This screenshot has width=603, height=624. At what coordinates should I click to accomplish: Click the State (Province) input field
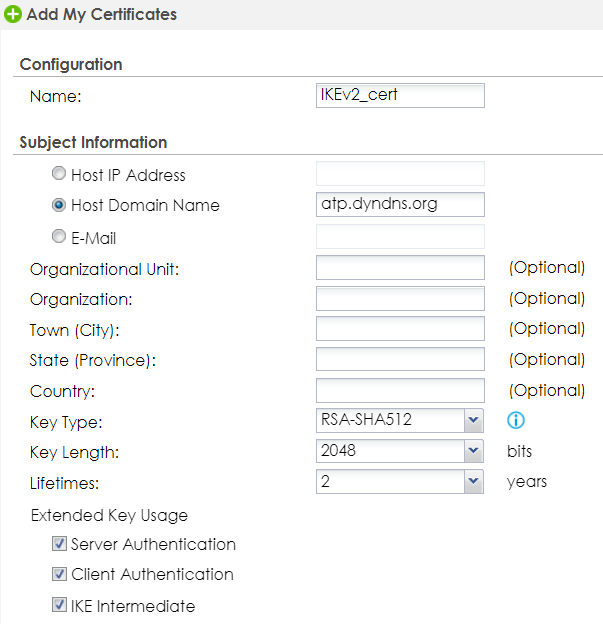point(400,359)
